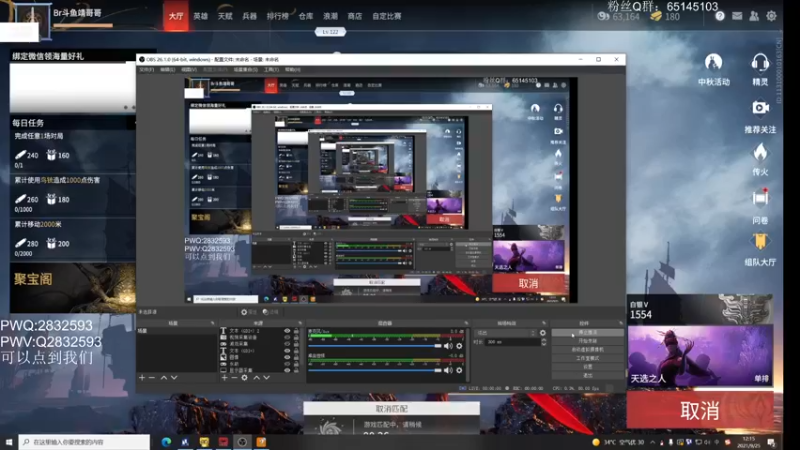Open the OBS 编辑(E) menu
Viewport: 800px width, 450px height.
click(167, 69)
